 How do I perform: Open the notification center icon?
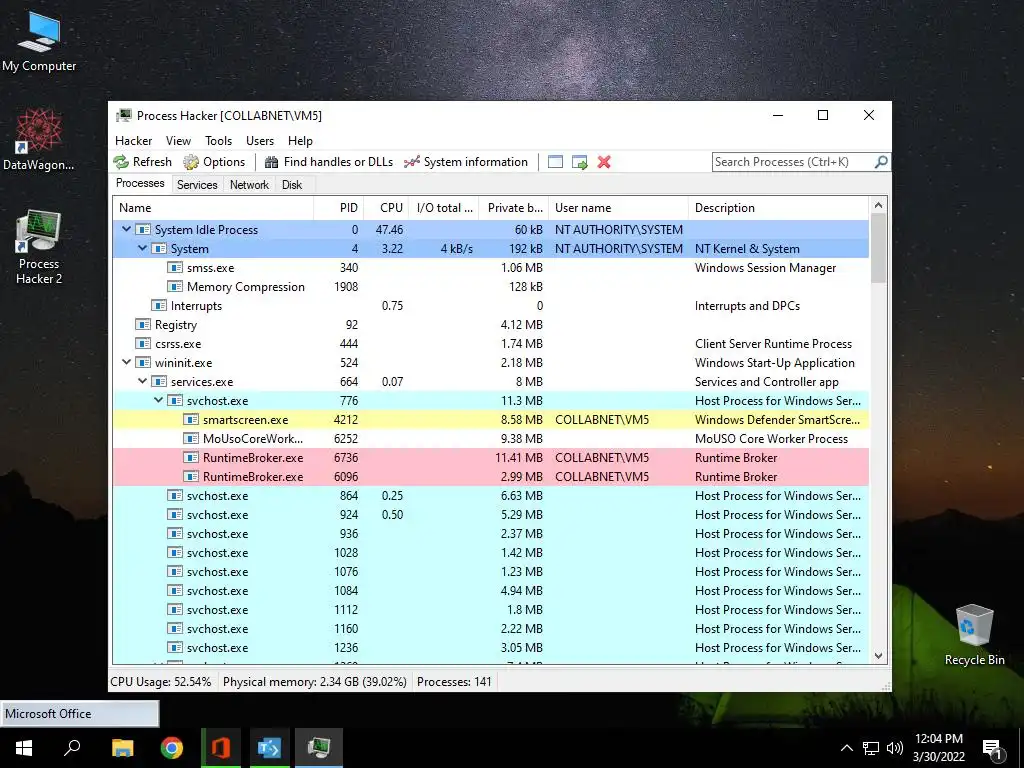pos(993,749)
